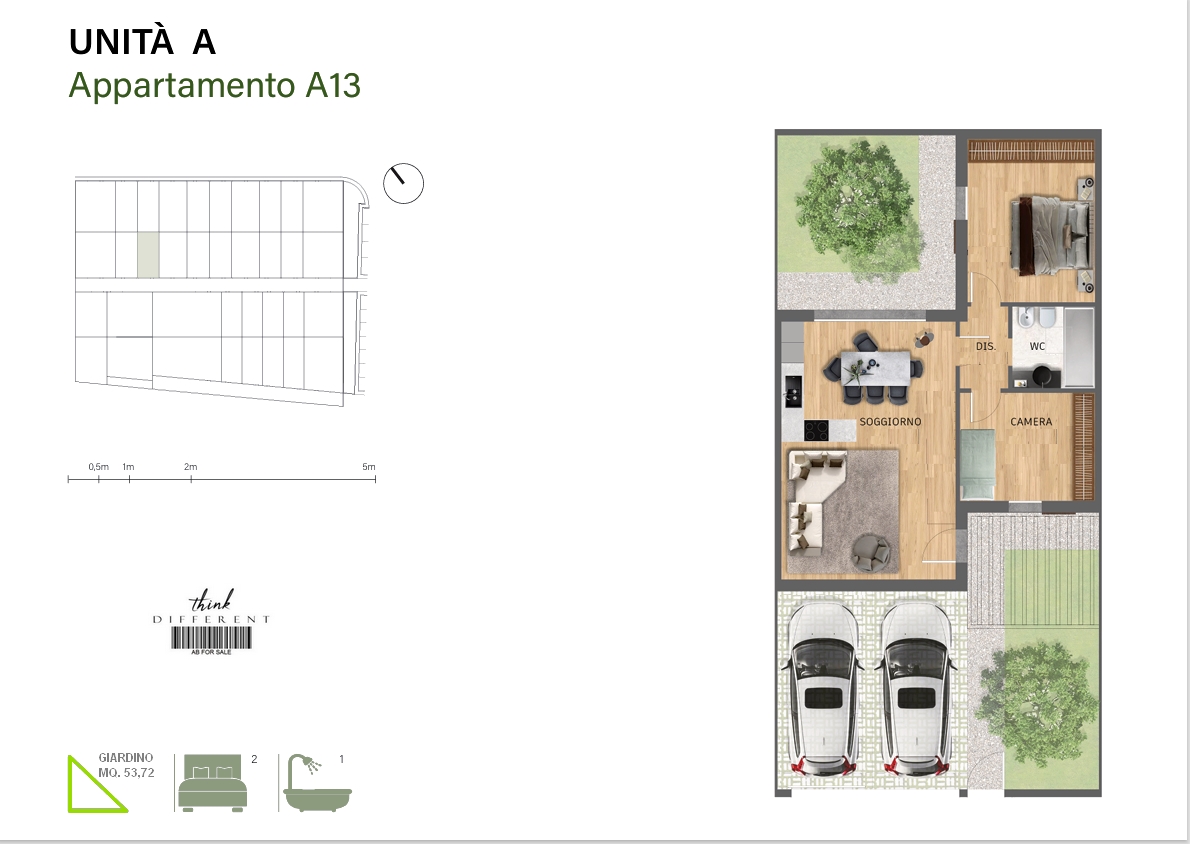Viewport: 1190px width, 844px height.
Task: Click the WC room label
Action: [x=1038, y=346]
